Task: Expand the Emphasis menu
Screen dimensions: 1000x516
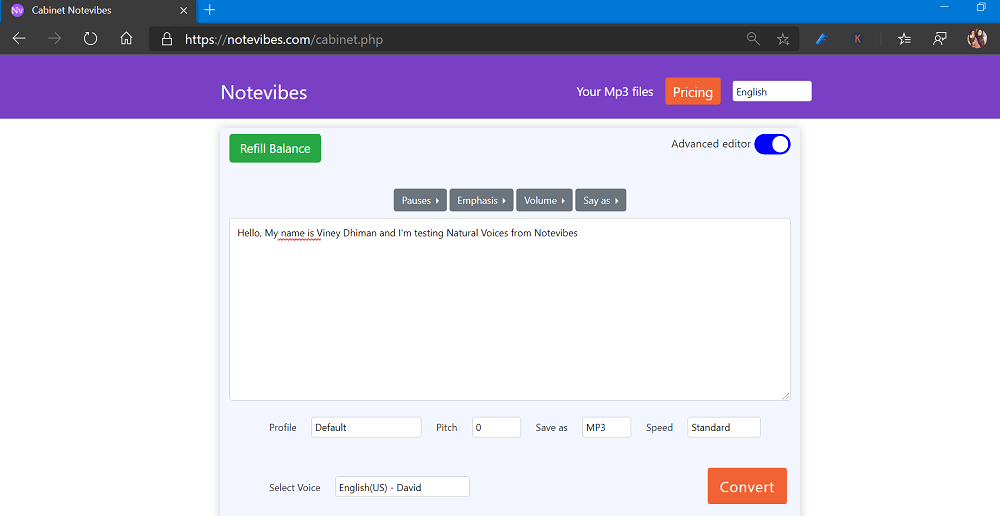Action: coord(482,200)
